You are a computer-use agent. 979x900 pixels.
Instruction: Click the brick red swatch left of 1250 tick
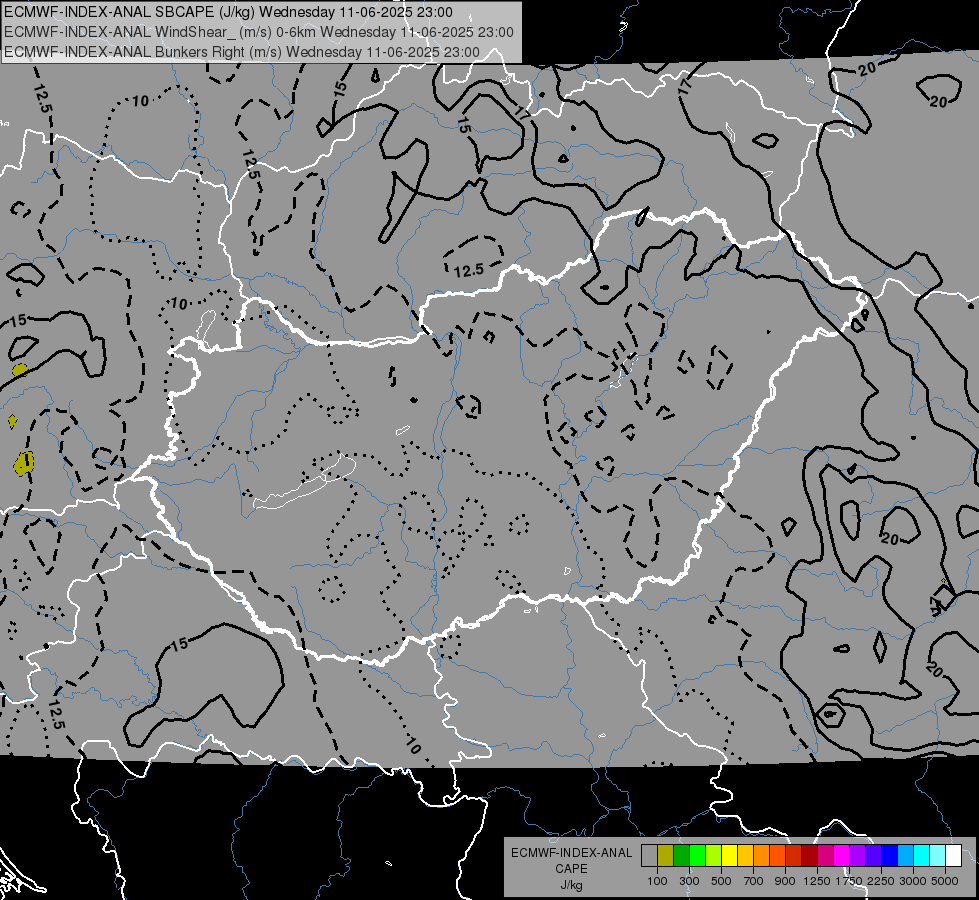tap(794, 856)
